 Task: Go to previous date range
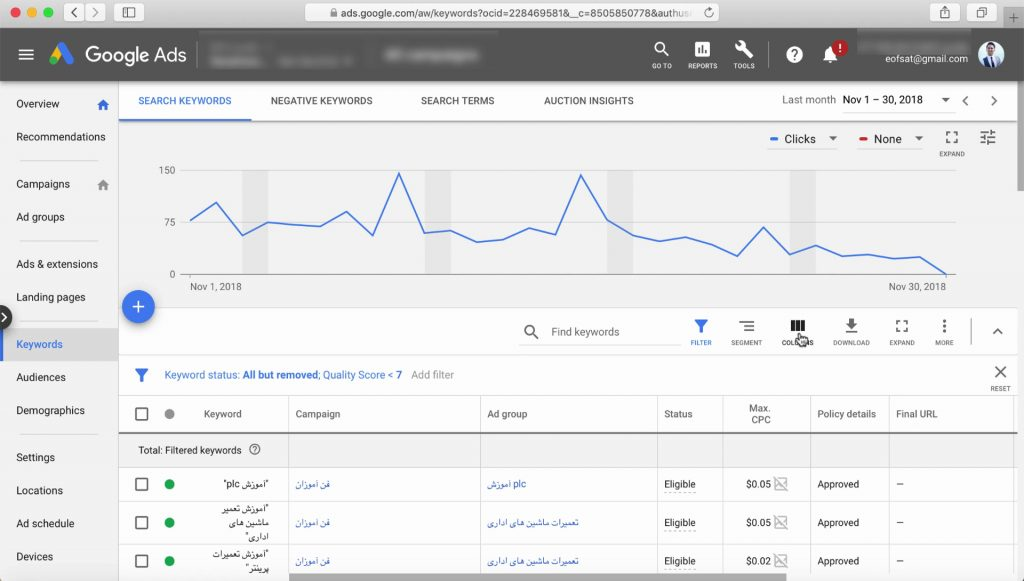pyautogui.click(x=965, y=101)
